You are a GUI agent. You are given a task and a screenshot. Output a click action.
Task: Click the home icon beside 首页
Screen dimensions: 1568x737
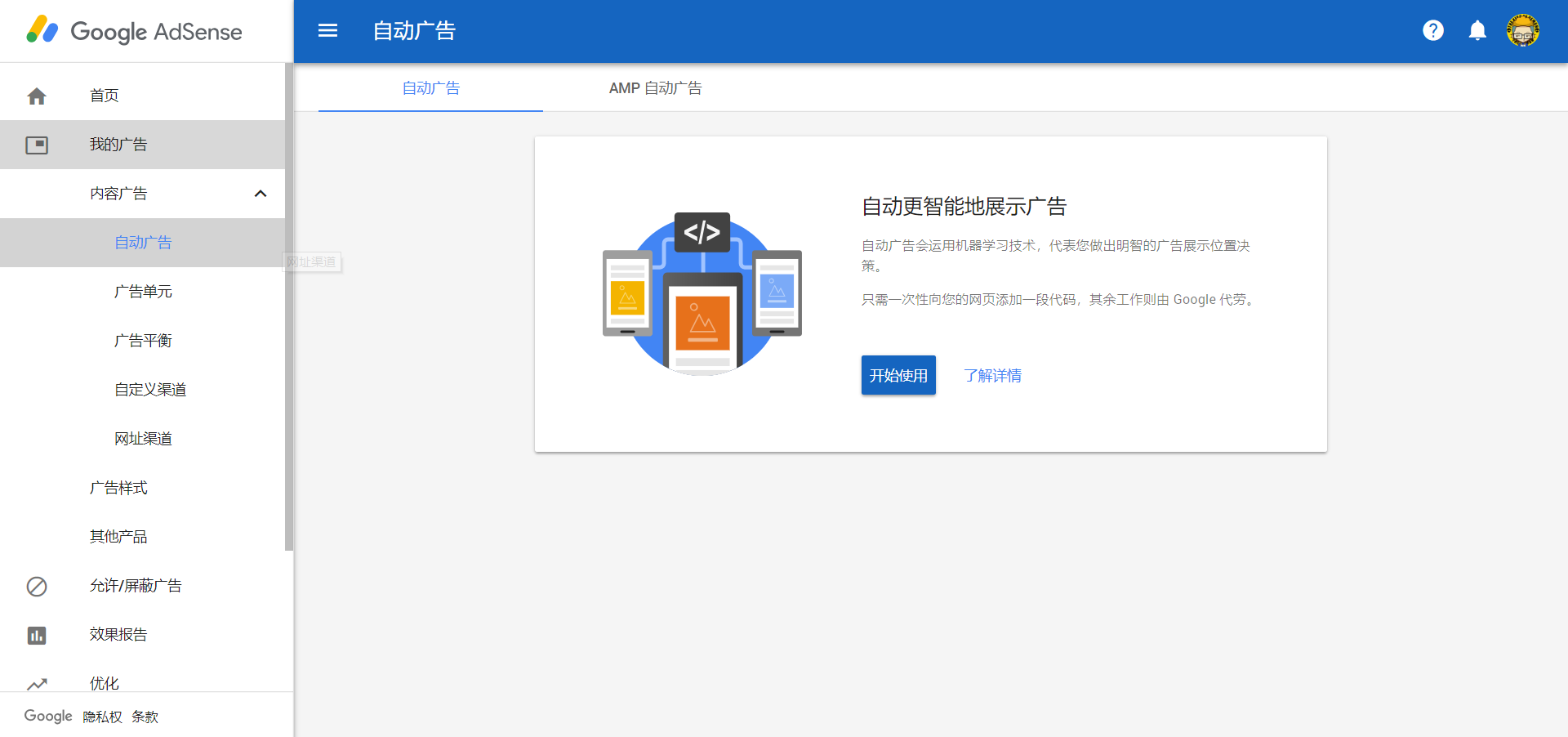tap(37, 96)
